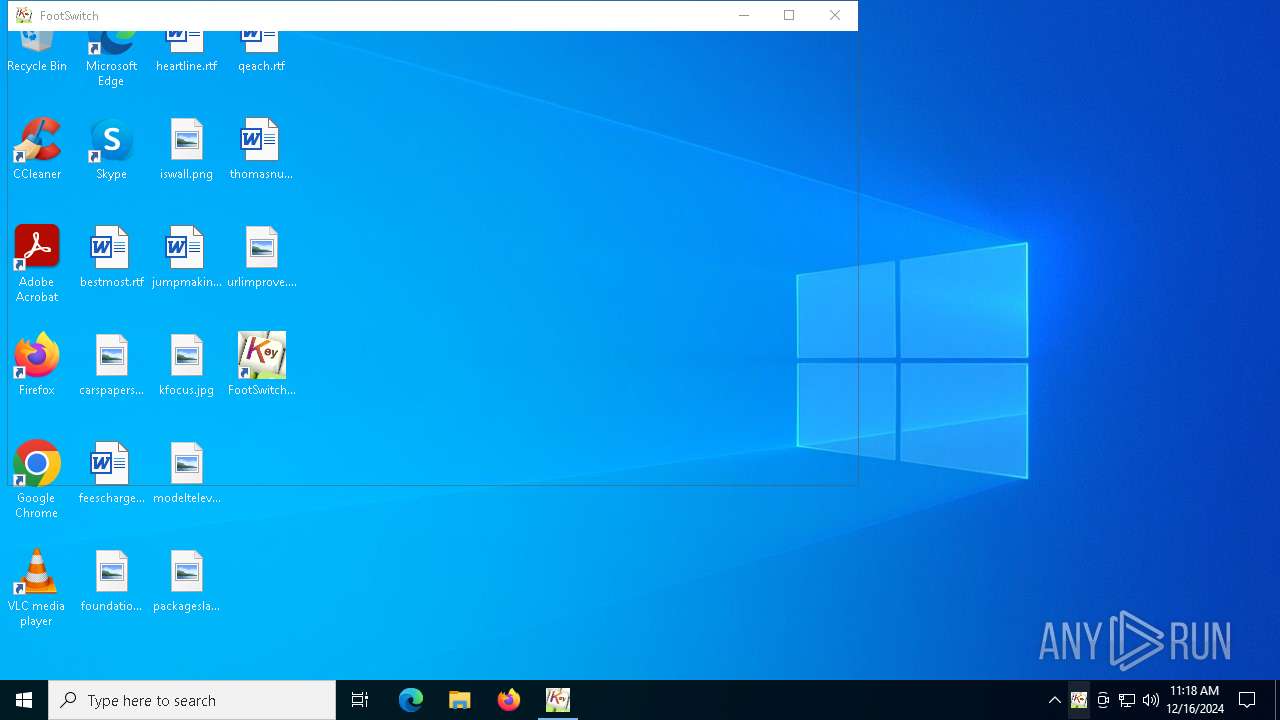Select the feescharge... Word document
The width and height of the screenshot is (1280, 720).
coord(111,473)
